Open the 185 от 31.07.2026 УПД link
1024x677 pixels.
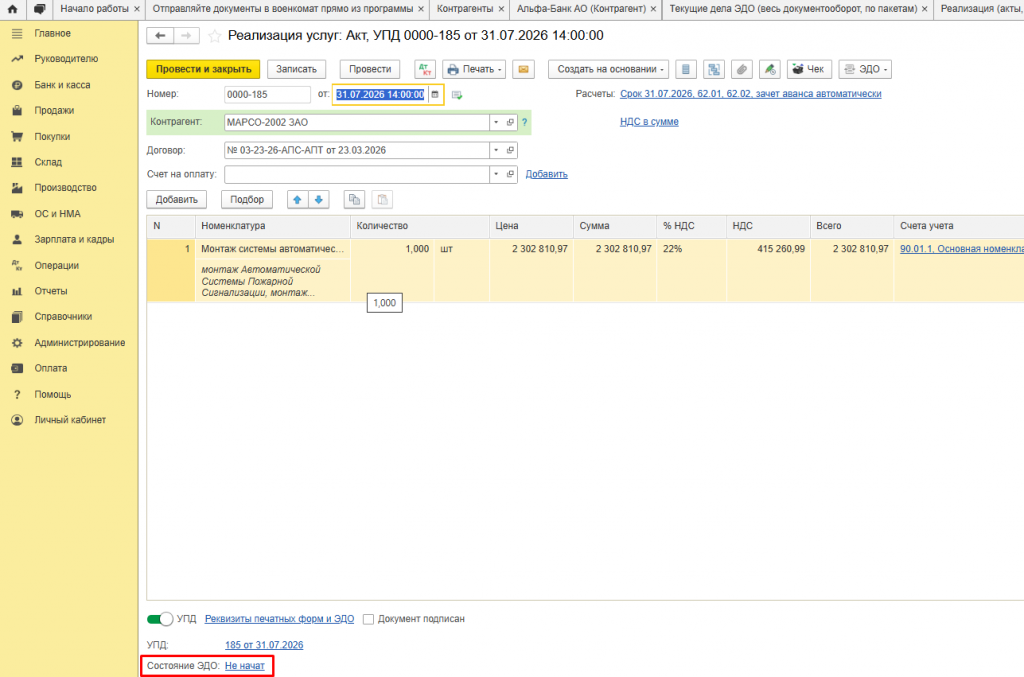264,645
